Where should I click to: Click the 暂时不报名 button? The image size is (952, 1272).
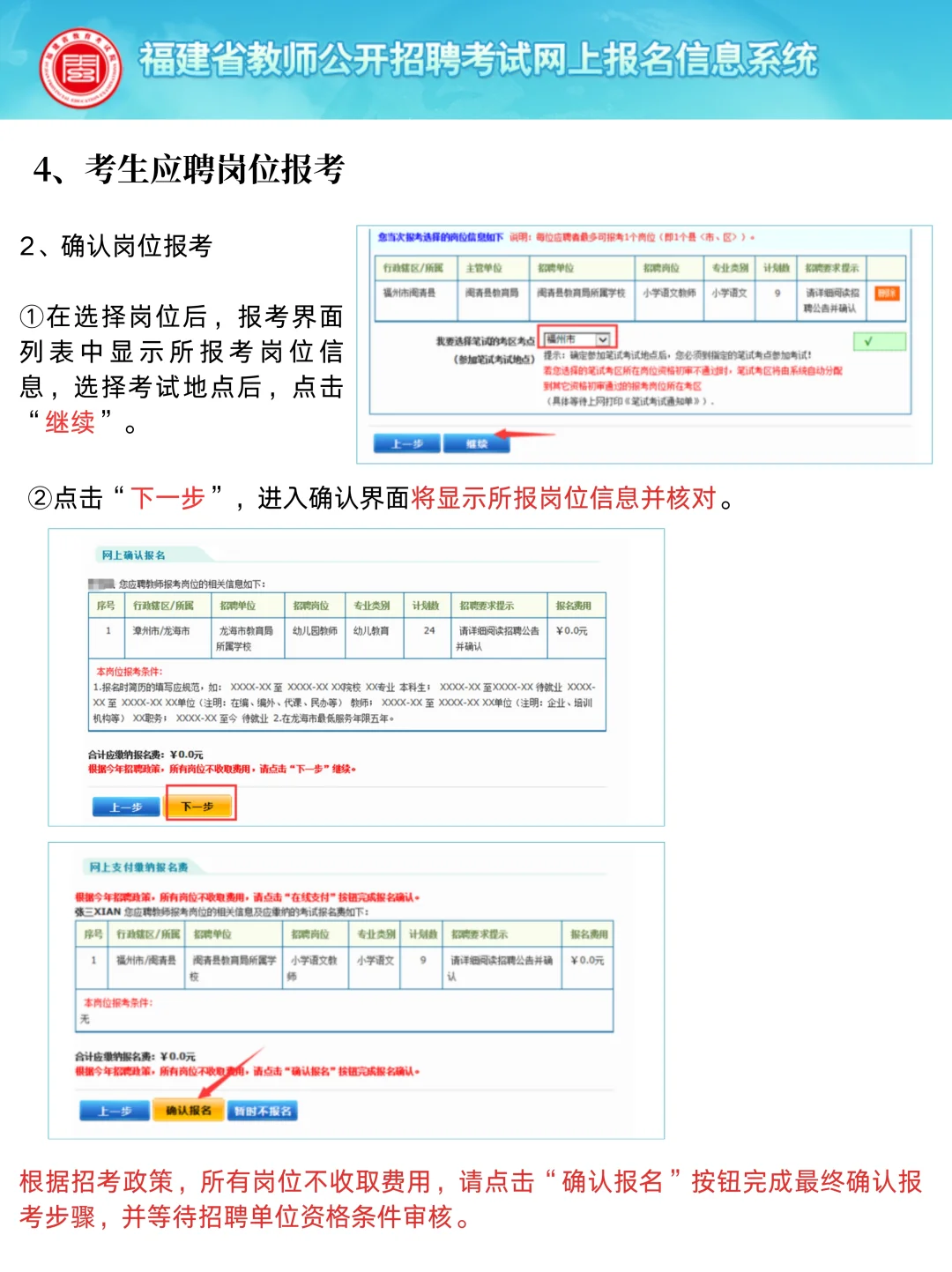pyautogui.click(x=264, y=1110)
